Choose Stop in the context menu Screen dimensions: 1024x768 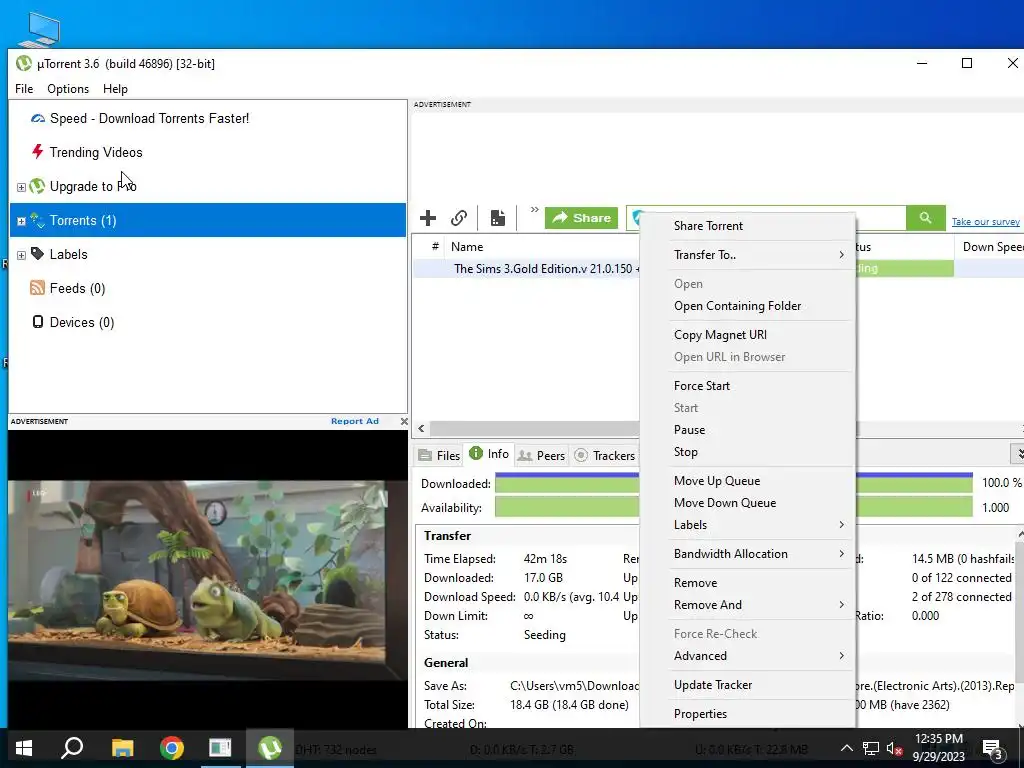click(x=760, y=452)
